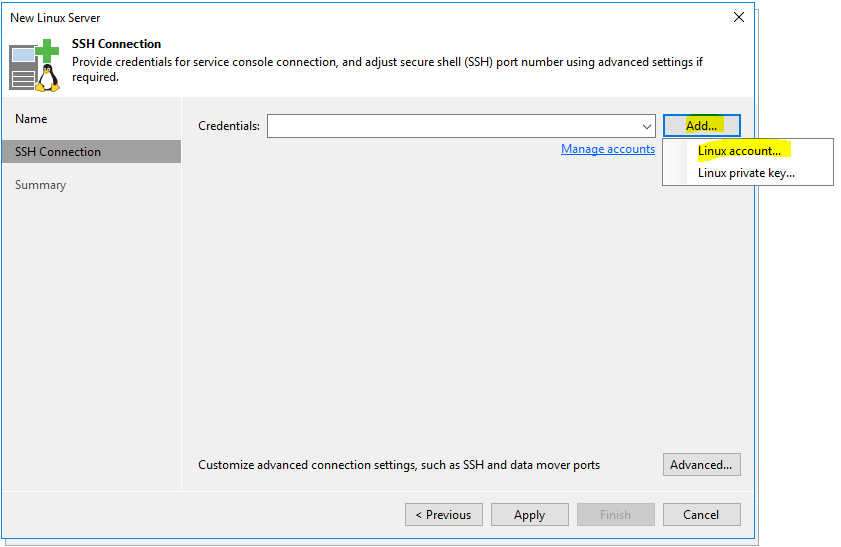This screenshot has width=841, height=547.
Task: Click the 'Customize advanced connection settings' text
Action: point(399,465)
